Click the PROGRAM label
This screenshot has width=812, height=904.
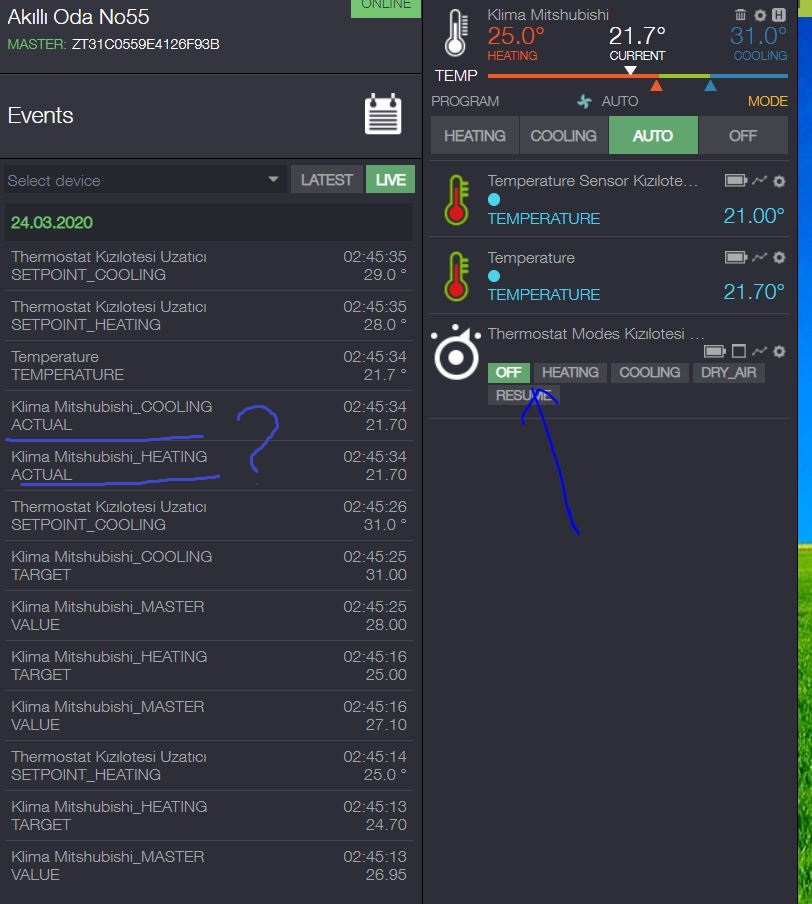(x=465, y=101)
